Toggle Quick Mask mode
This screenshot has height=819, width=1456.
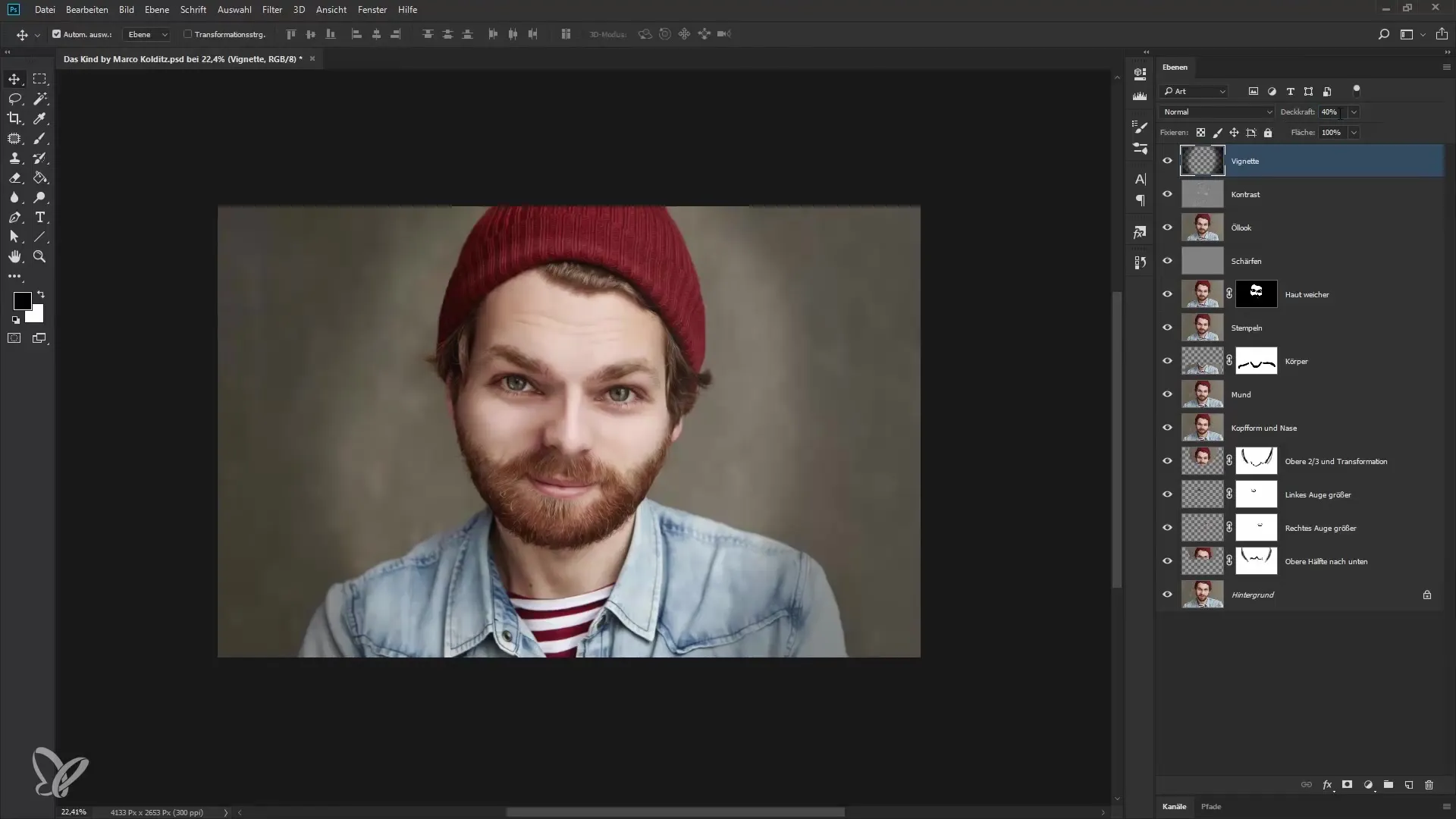[x=14, y=338]
